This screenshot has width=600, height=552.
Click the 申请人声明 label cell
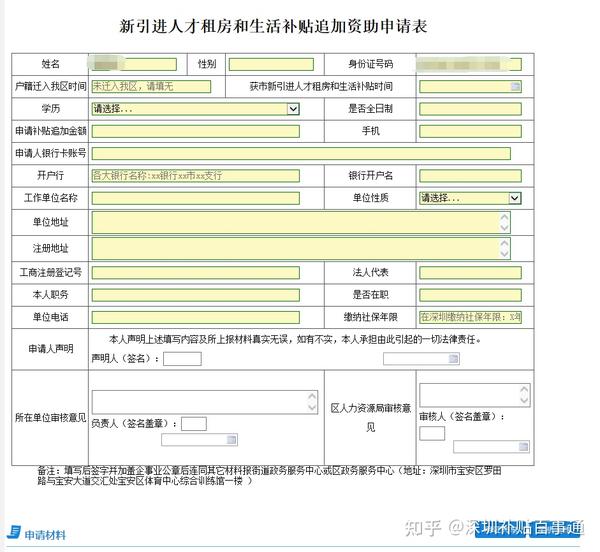[51, 349]
